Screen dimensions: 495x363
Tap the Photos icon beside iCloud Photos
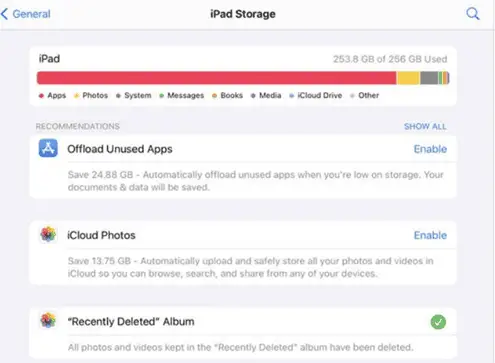coord(48,234)
